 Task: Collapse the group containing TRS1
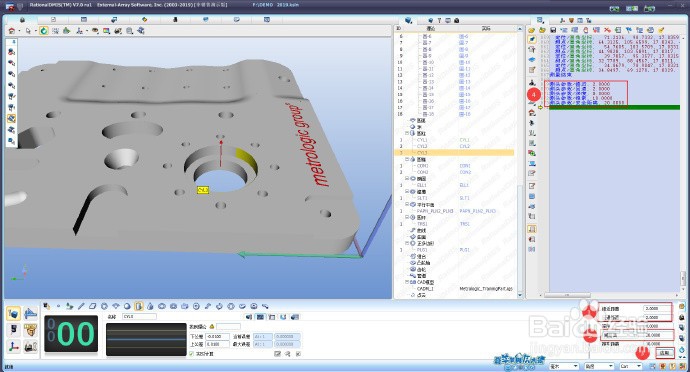(x=407, y=217)
